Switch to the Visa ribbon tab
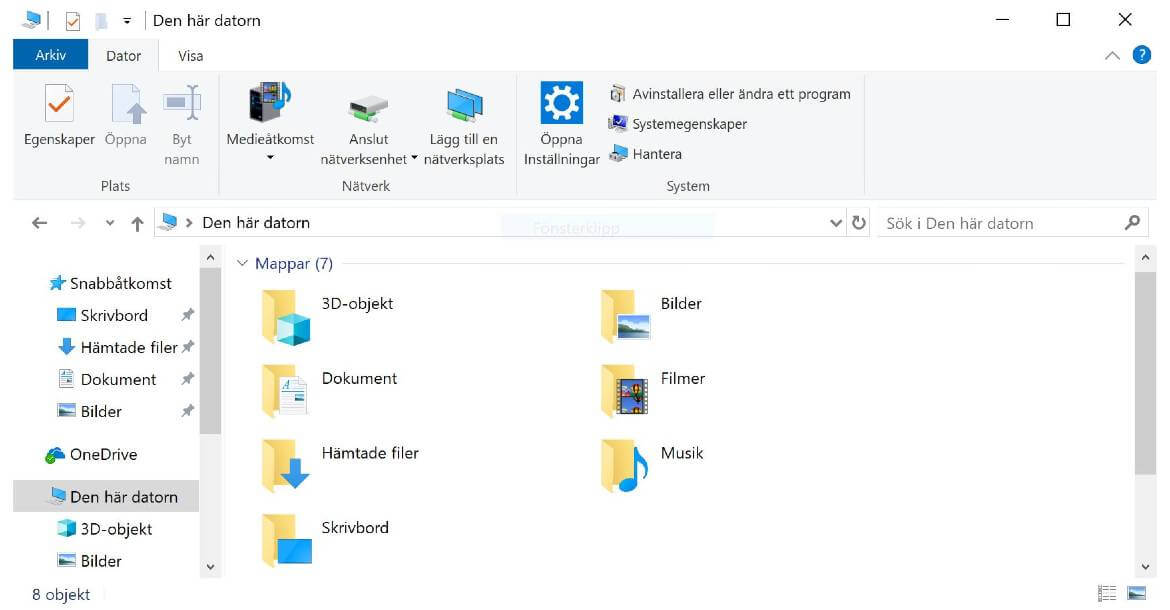The width and height of the screenshot is (1170, 610). pos(190,55)
